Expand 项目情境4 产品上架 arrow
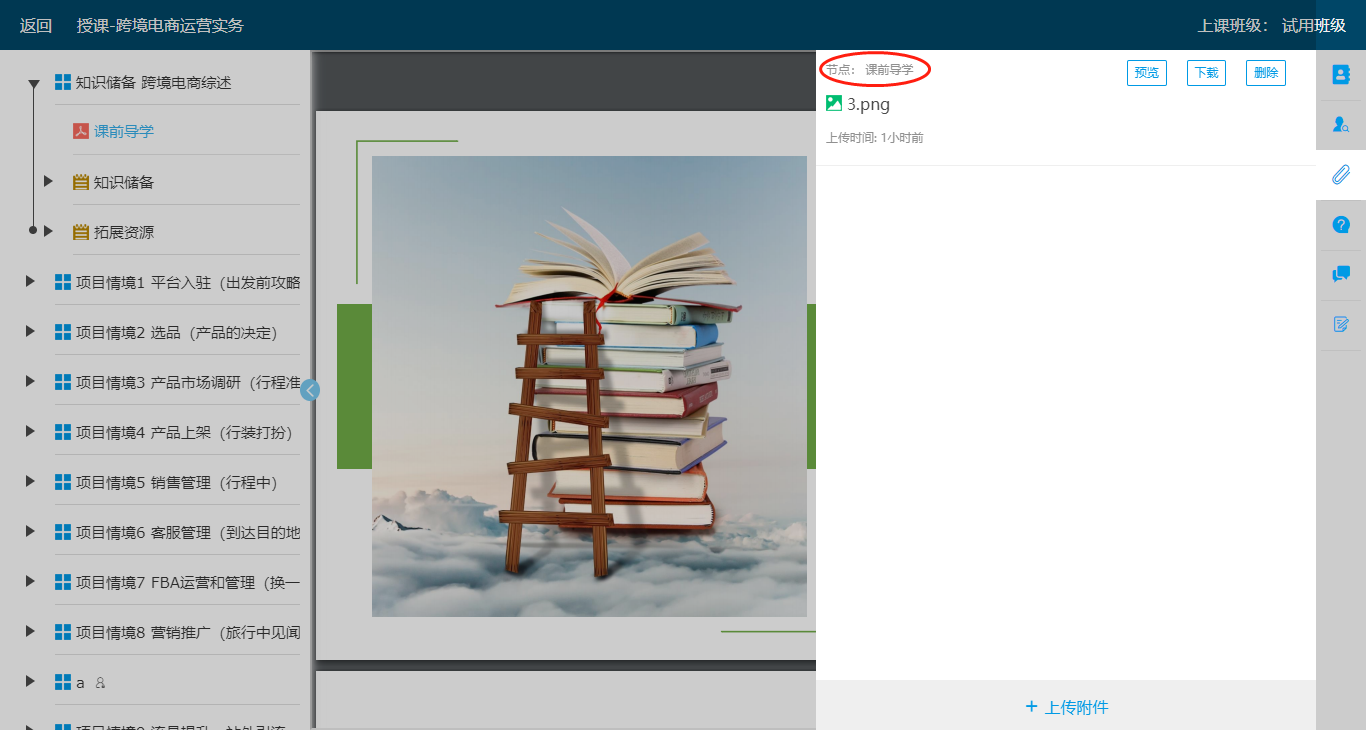Viewport: 1366px width, 730px height. pyautogui.click(x=30, y=431)
